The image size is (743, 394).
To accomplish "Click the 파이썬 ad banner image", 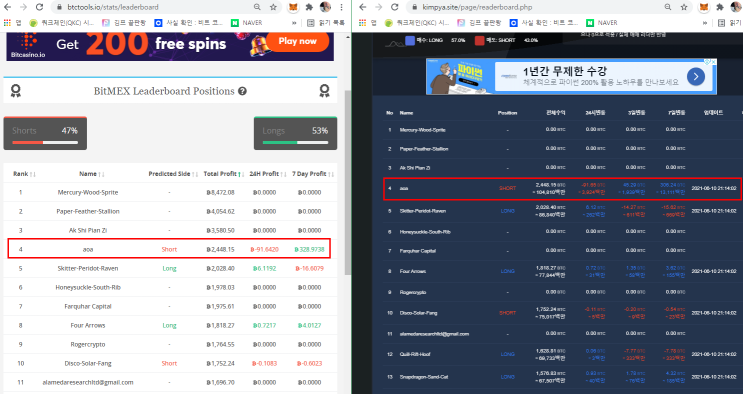I will [571, 76].
